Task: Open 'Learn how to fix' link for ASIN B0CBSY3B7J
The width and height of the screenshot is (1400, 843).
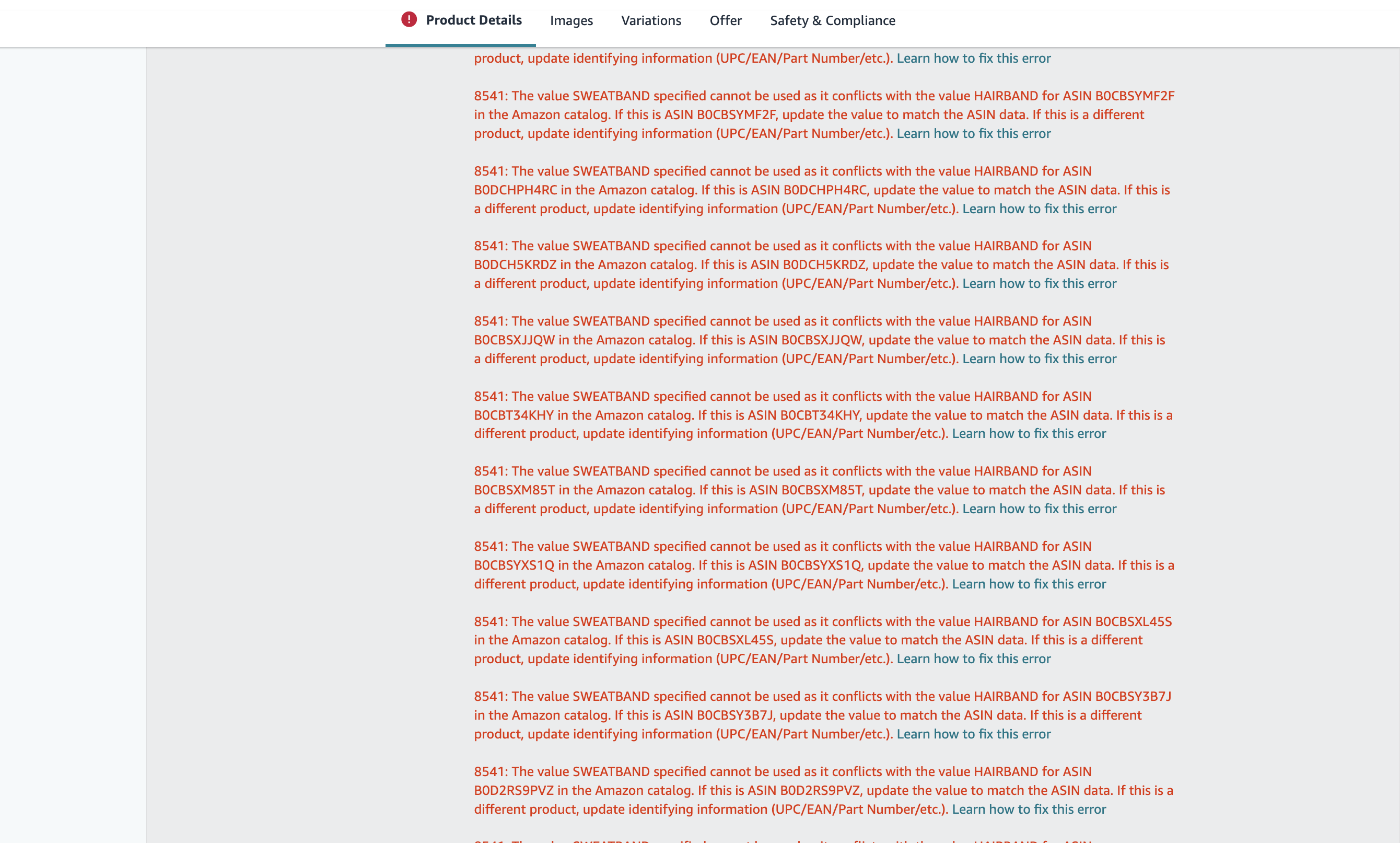Action: [973, 733]
